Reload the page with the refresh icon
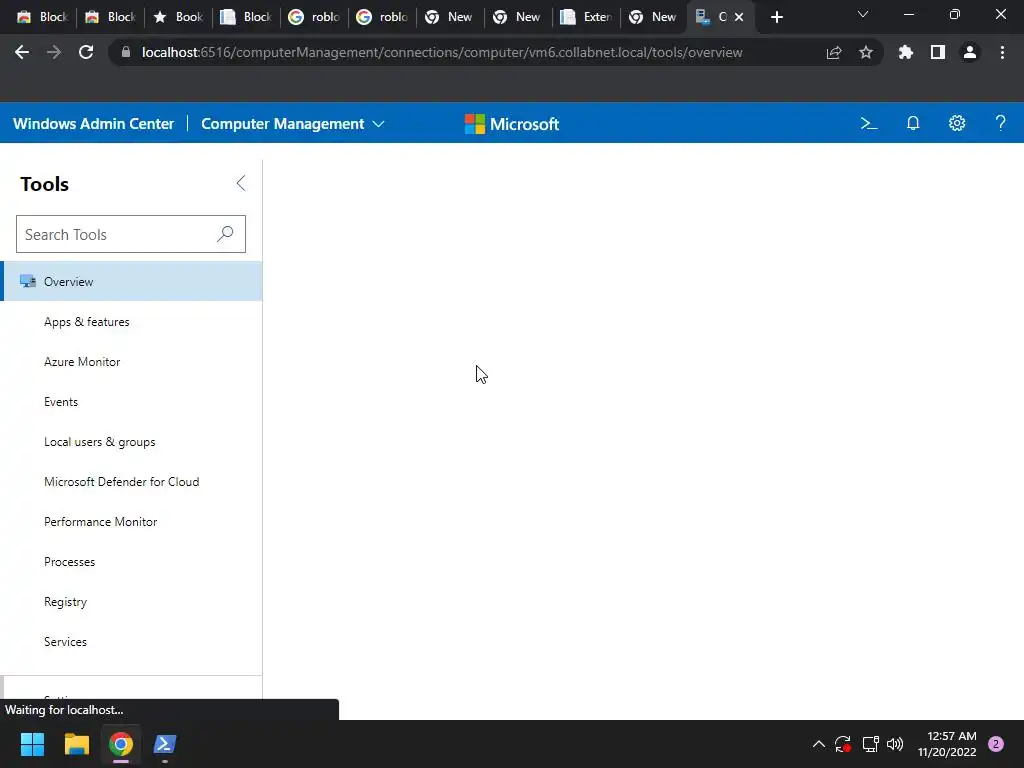 tap(86, 52)
